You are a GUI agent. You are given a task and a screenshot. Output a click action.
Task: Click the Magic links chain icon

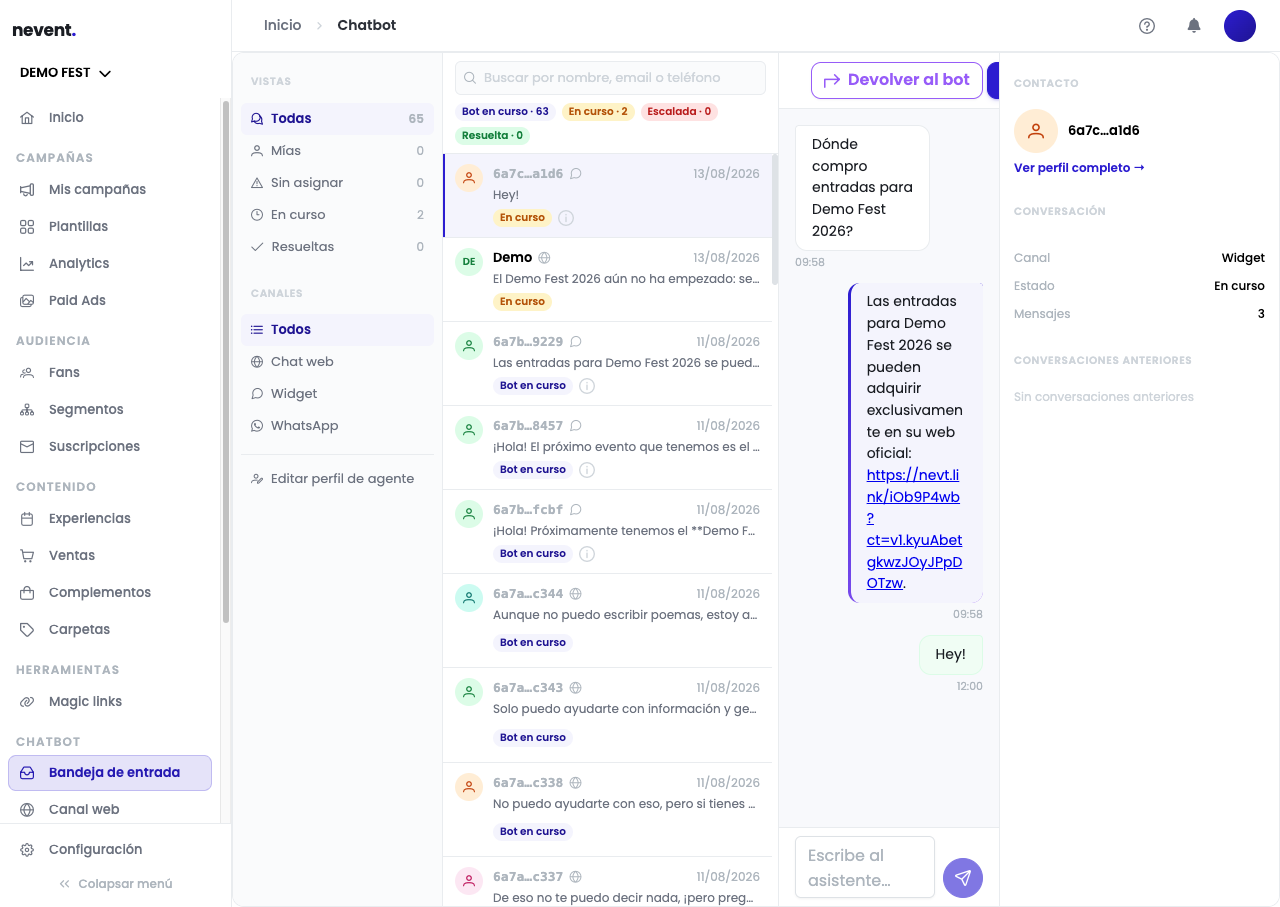28,702
